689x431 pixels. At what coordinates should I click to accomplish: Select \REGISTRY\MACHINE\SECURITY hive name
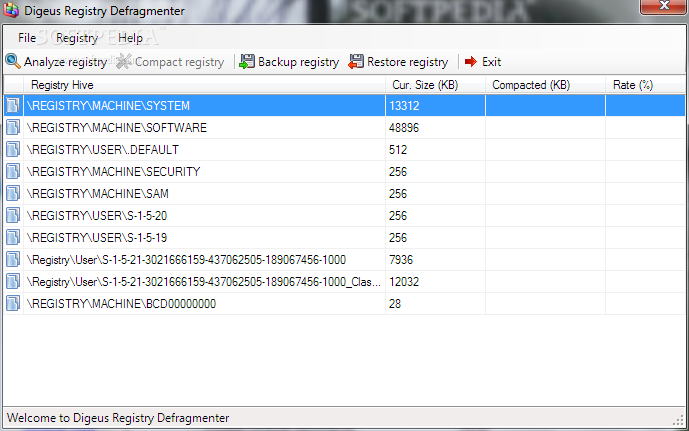click(x=113, y=171)
